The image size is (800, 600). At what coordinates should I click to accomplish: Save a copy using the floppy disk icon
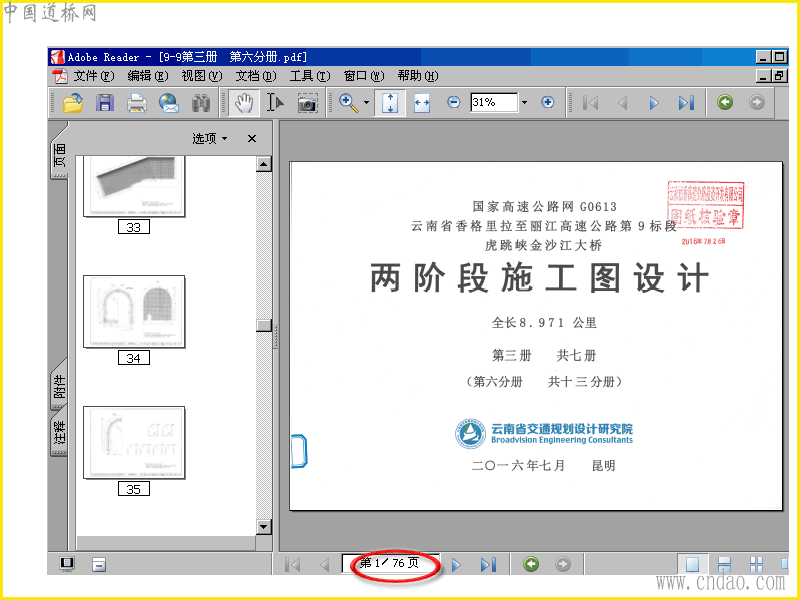click(x=105, y=103)
